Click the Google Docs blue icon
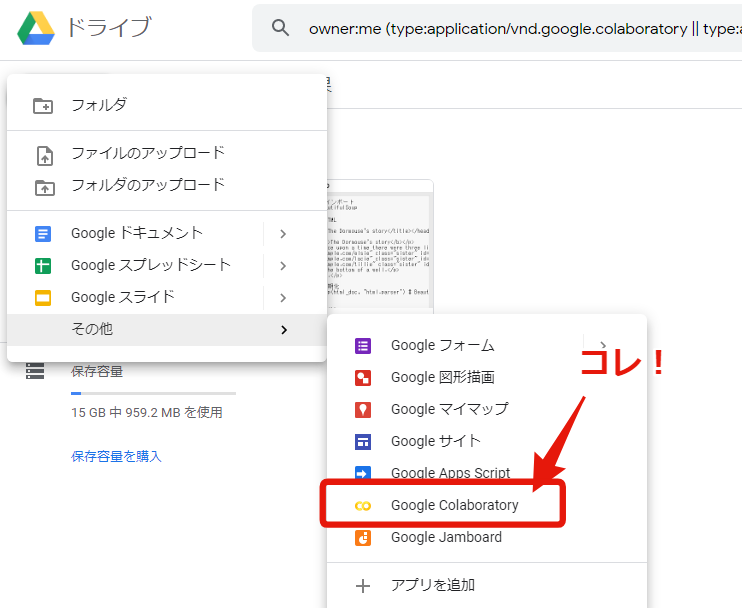The width and height of the screenshot is (742, 608). 43,234
